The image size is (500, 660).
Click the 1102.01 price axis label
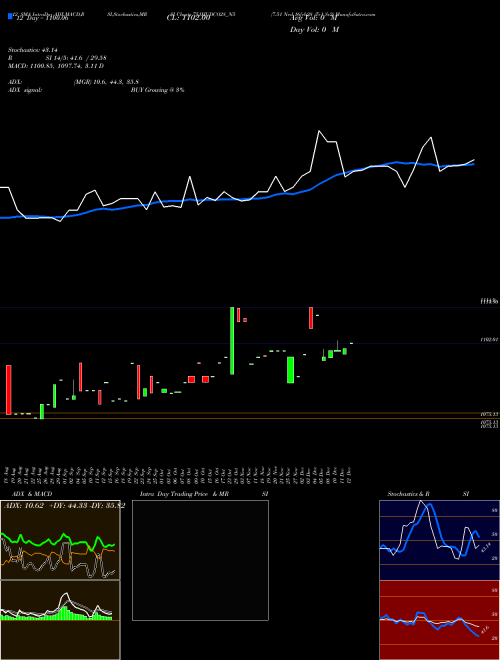489,339
